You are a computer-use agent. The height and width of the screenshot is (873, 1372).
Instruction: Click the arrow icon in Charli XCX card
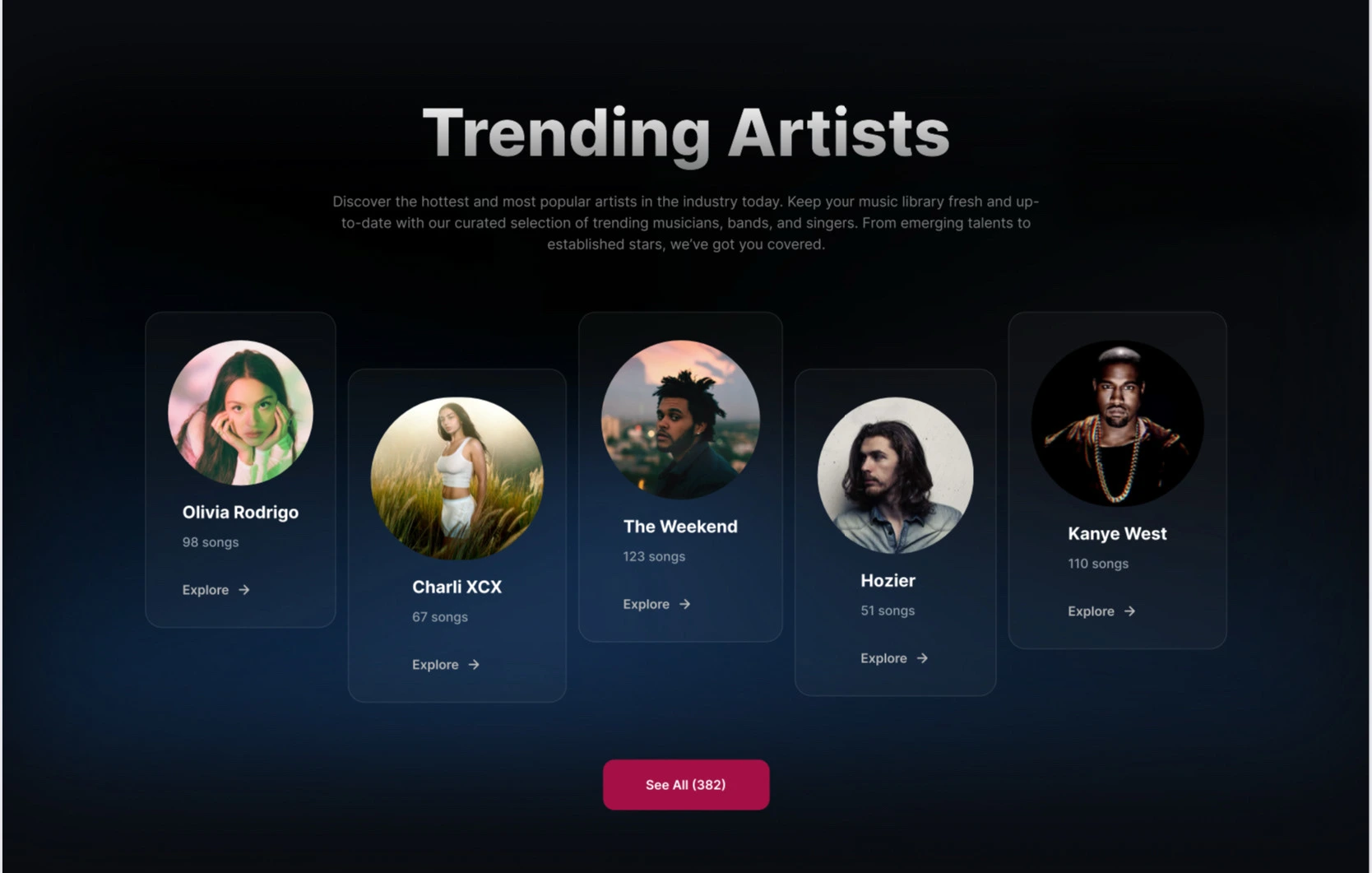(x=474, y=665)
